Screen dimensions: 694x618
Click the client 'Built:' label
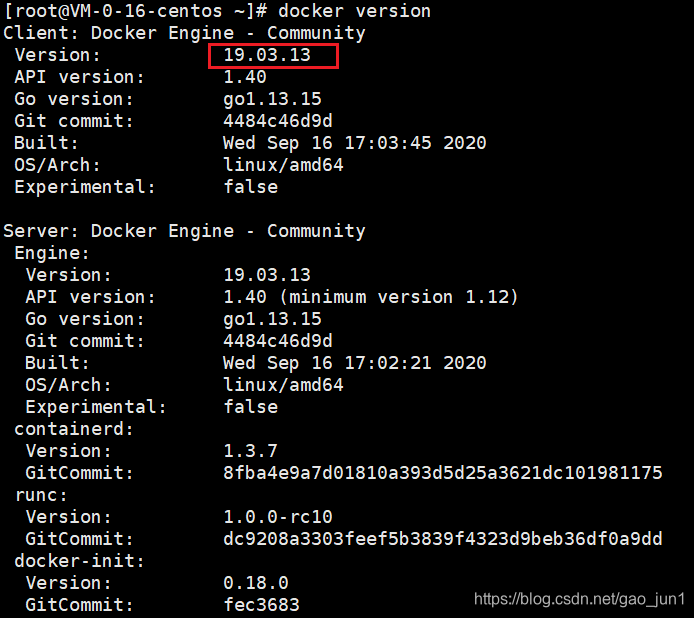point(46,143)
